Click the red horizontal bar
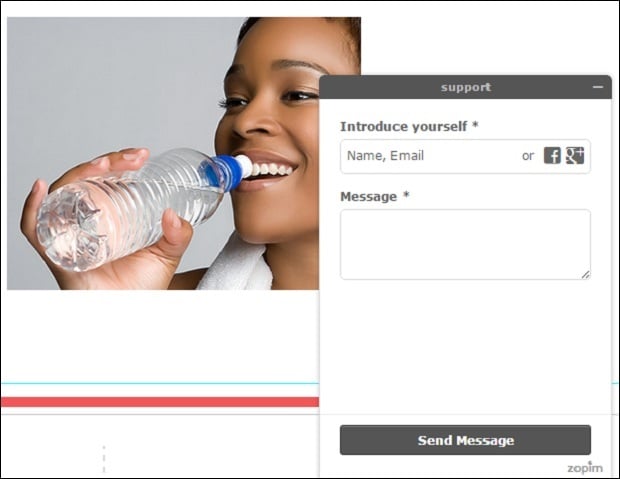Viewport: 620px width, 479px height. click(160, 402)
